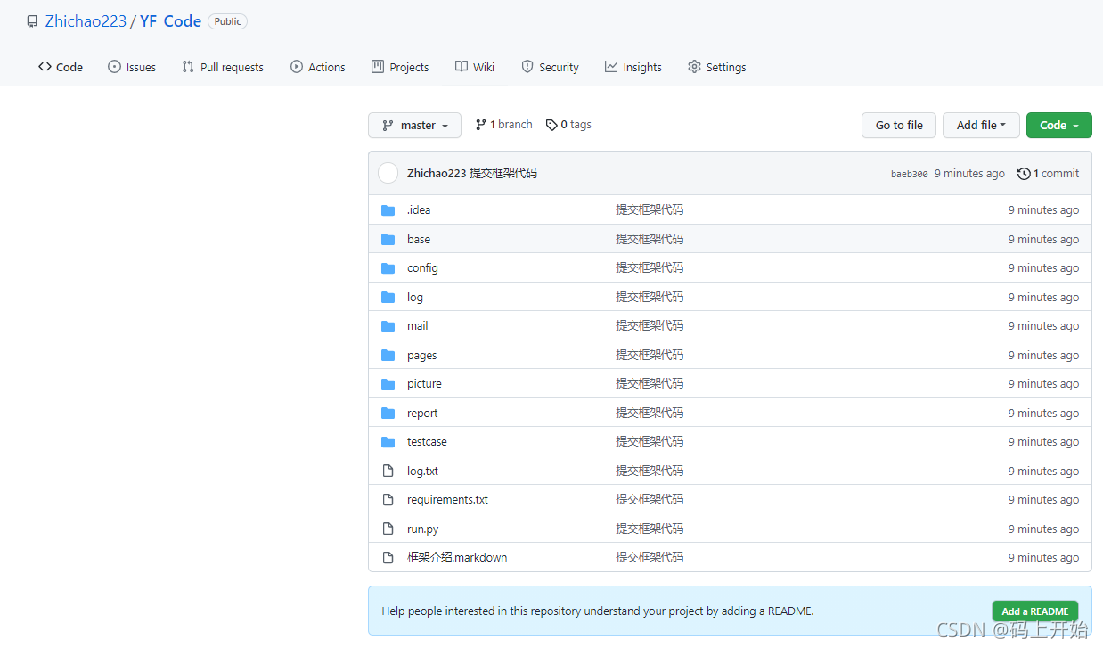Open the log folder

415,297
